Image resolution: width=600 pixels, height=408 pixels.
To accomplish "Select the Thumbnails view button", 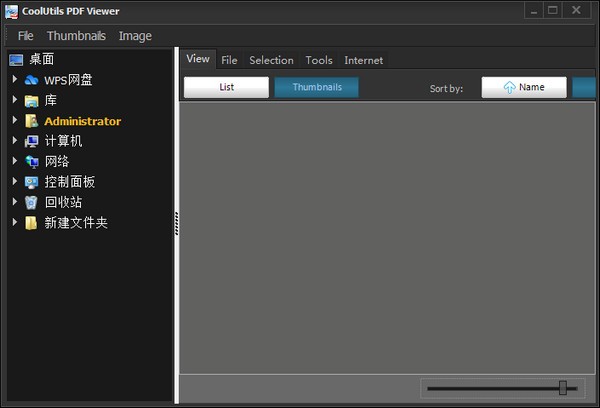I will [x=317, y=87].
